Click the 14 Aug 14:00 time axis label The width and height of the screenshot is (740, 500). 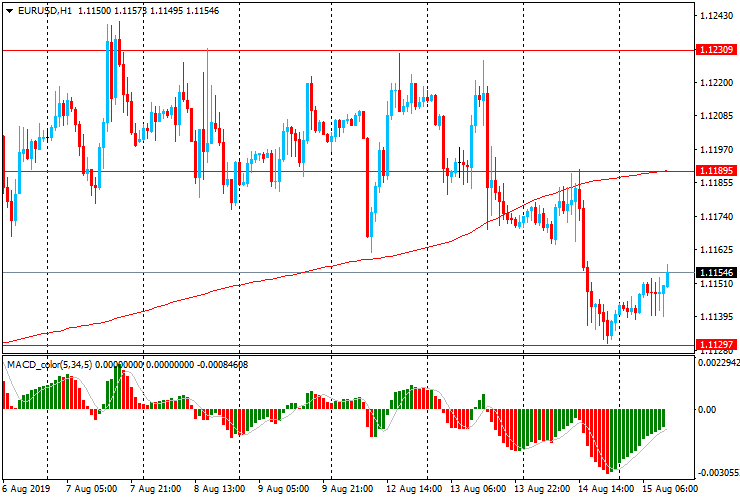(x=605, y=489)
